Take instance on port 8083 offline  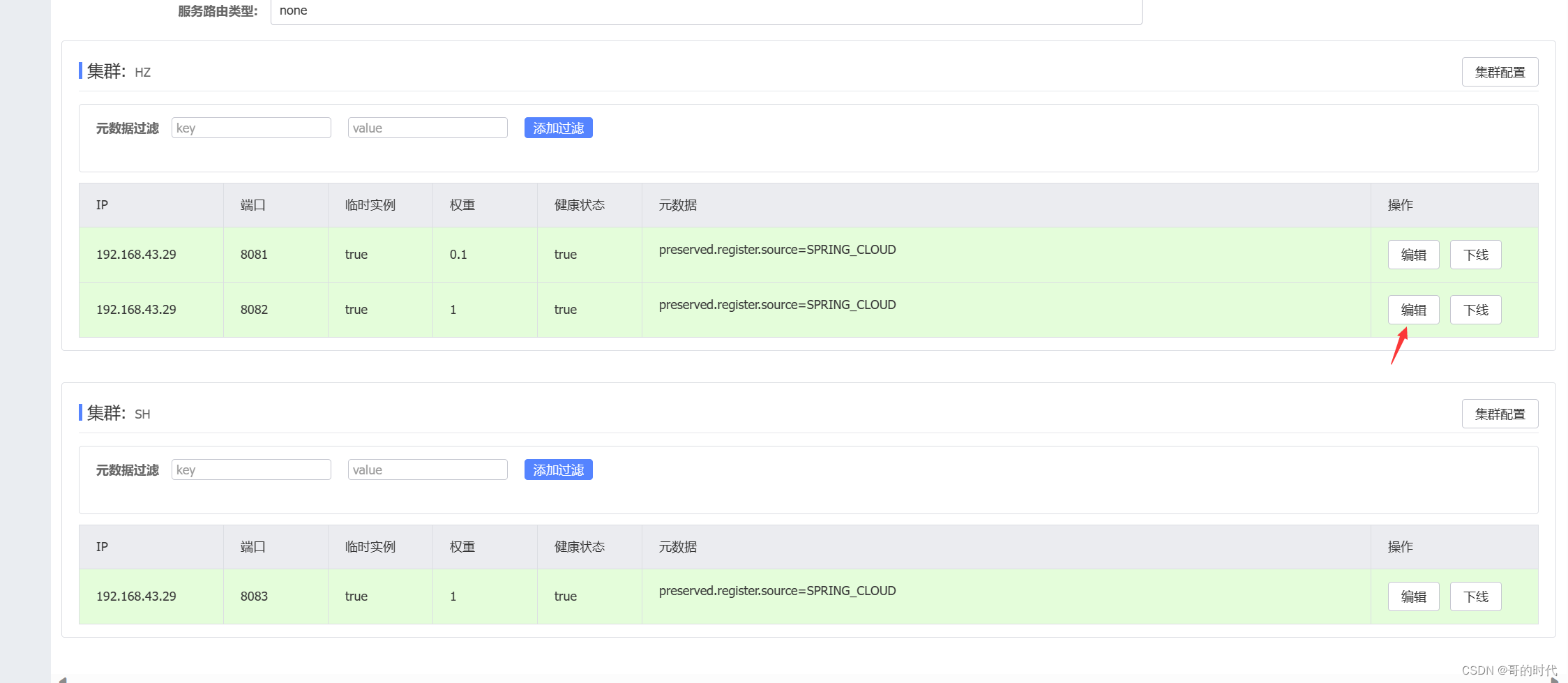pyautogui.click(x=1475, y=597)
